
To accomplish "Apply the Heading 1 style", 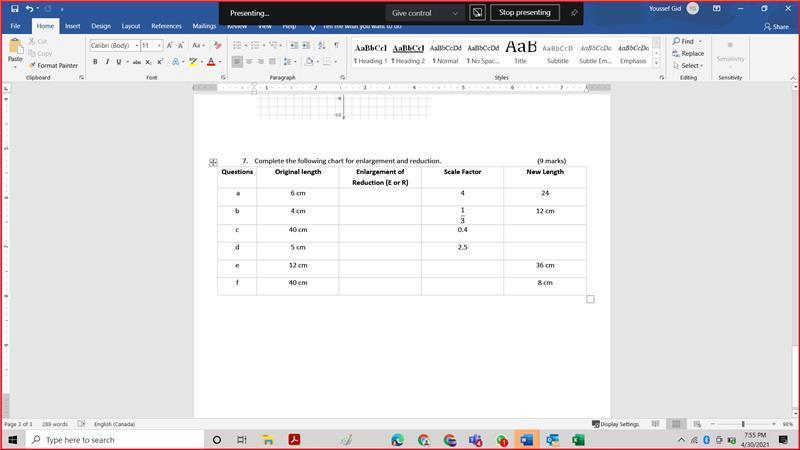I will tap(370, 53).
